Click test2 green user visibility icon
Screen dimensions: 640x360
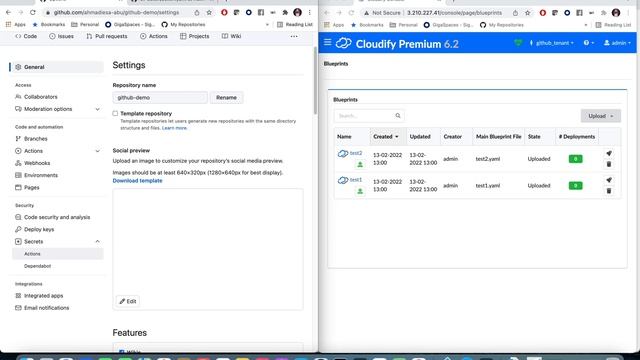click(360, 164)
